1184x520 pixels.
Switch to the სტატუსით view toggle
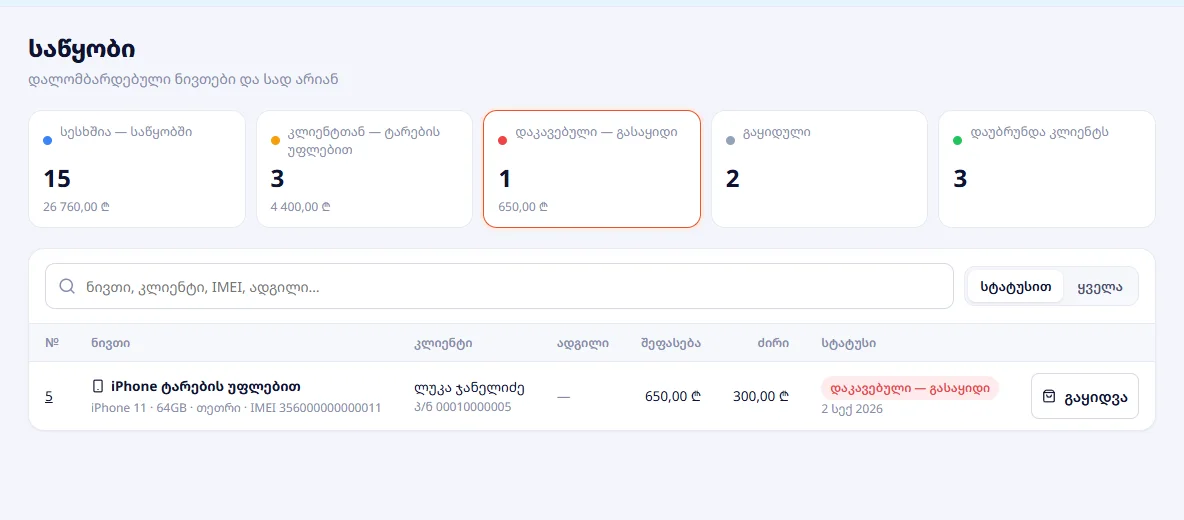pos(1016,287)
